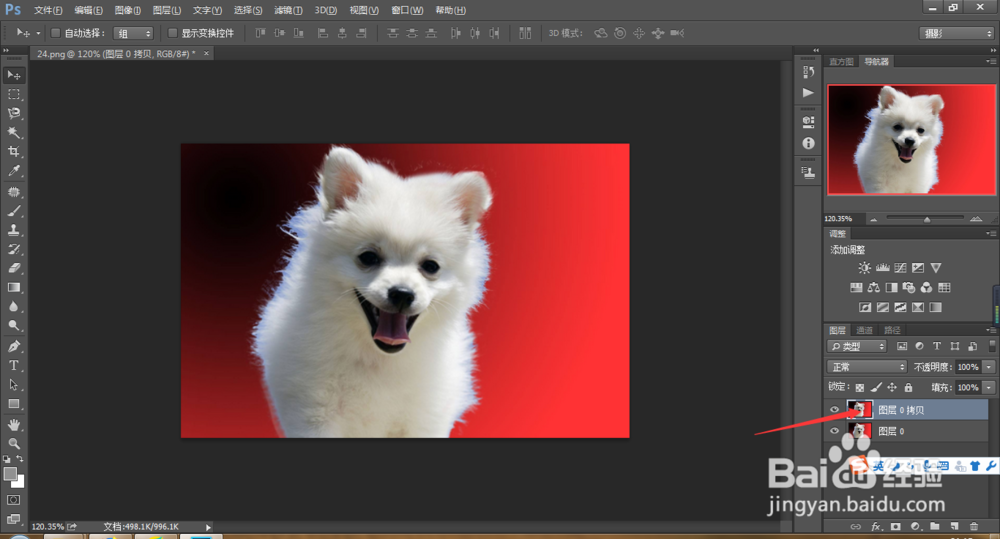Open the Layers panel flyout menu
Screen dimensions: 1000x539
coord(990,330)
